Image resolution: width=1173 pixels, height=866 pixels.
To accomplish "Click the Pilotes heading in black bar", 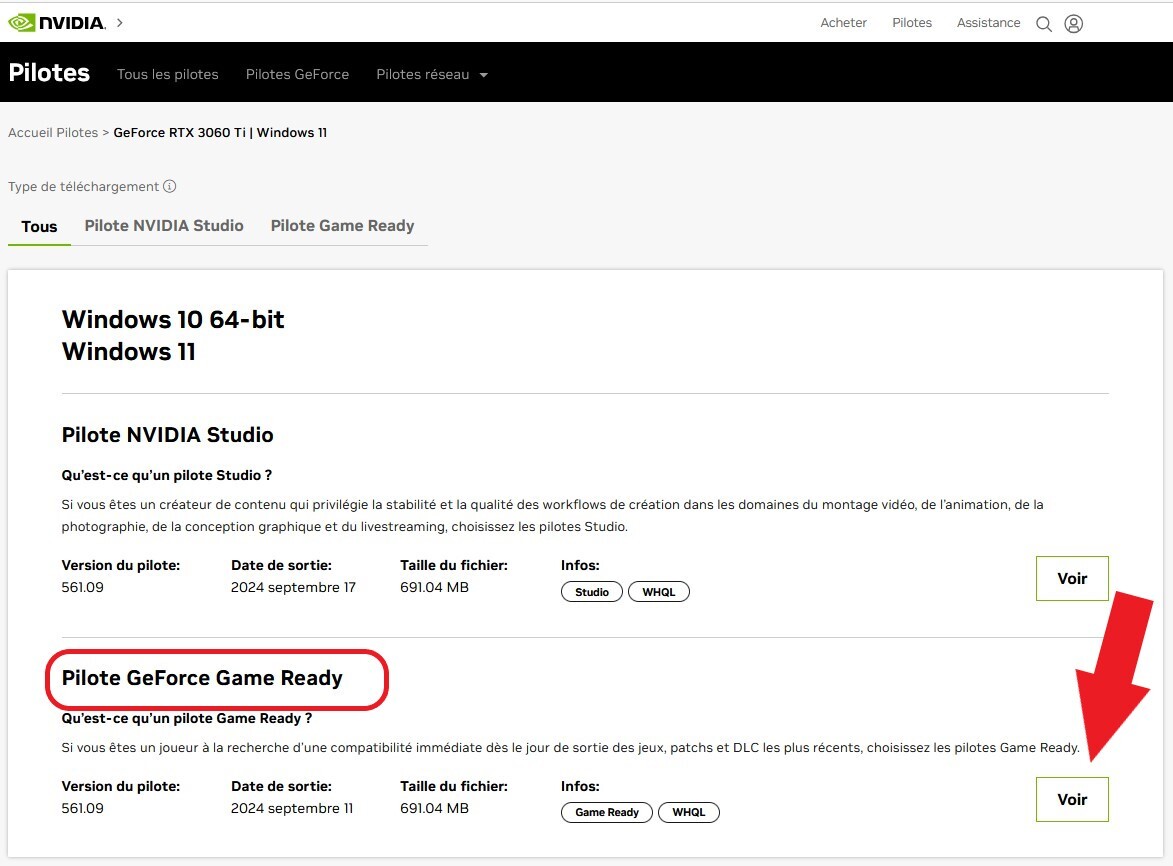I will (x=49, y=73).
